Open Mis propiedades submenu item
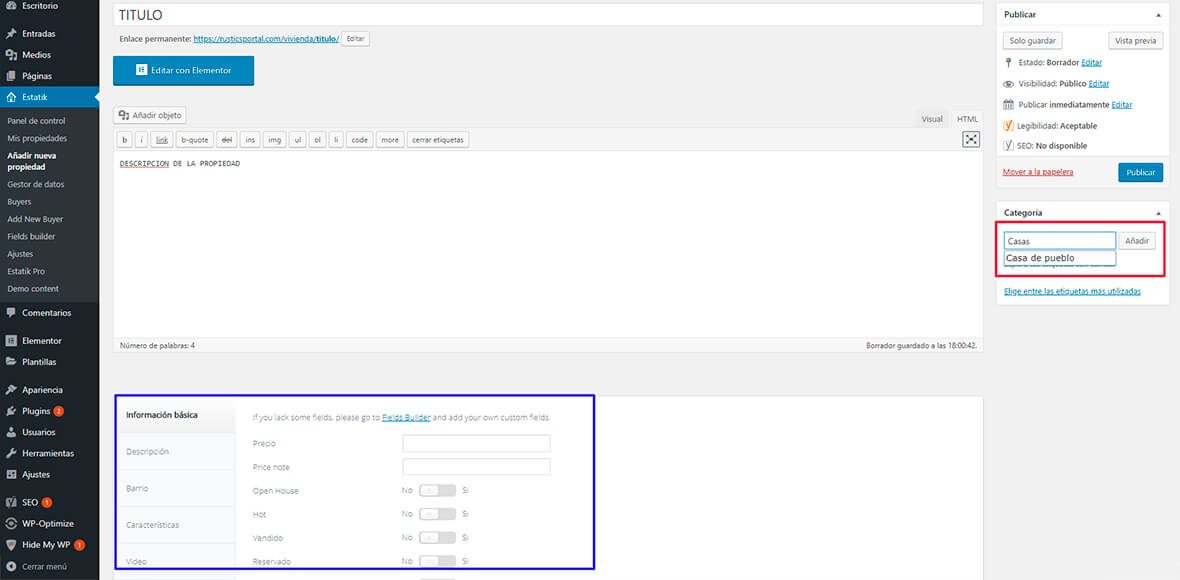Image resolution: width=1180 pixels, height=580 pixels. 37,138
